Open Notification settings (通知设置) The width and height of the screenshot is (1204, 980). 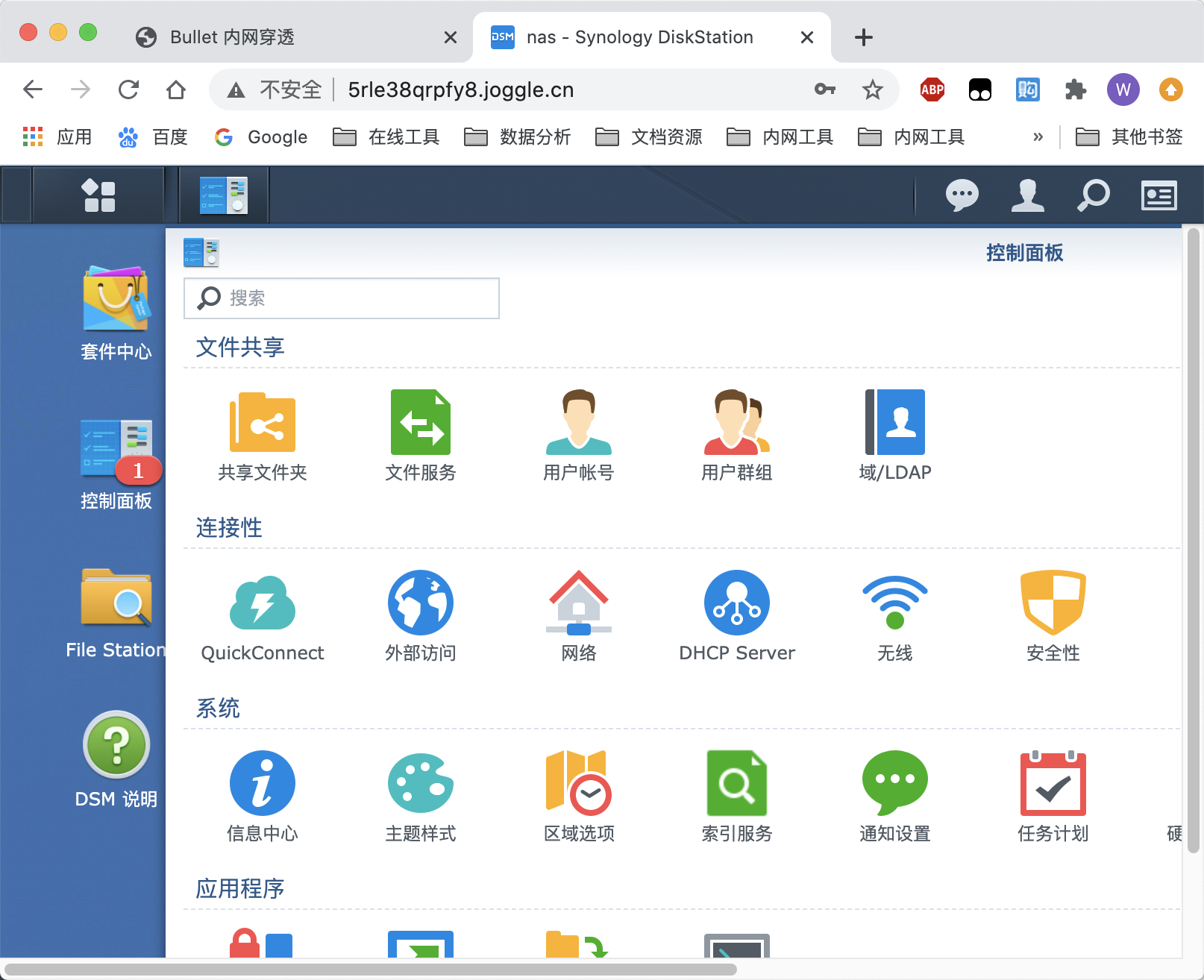[895, 797]
